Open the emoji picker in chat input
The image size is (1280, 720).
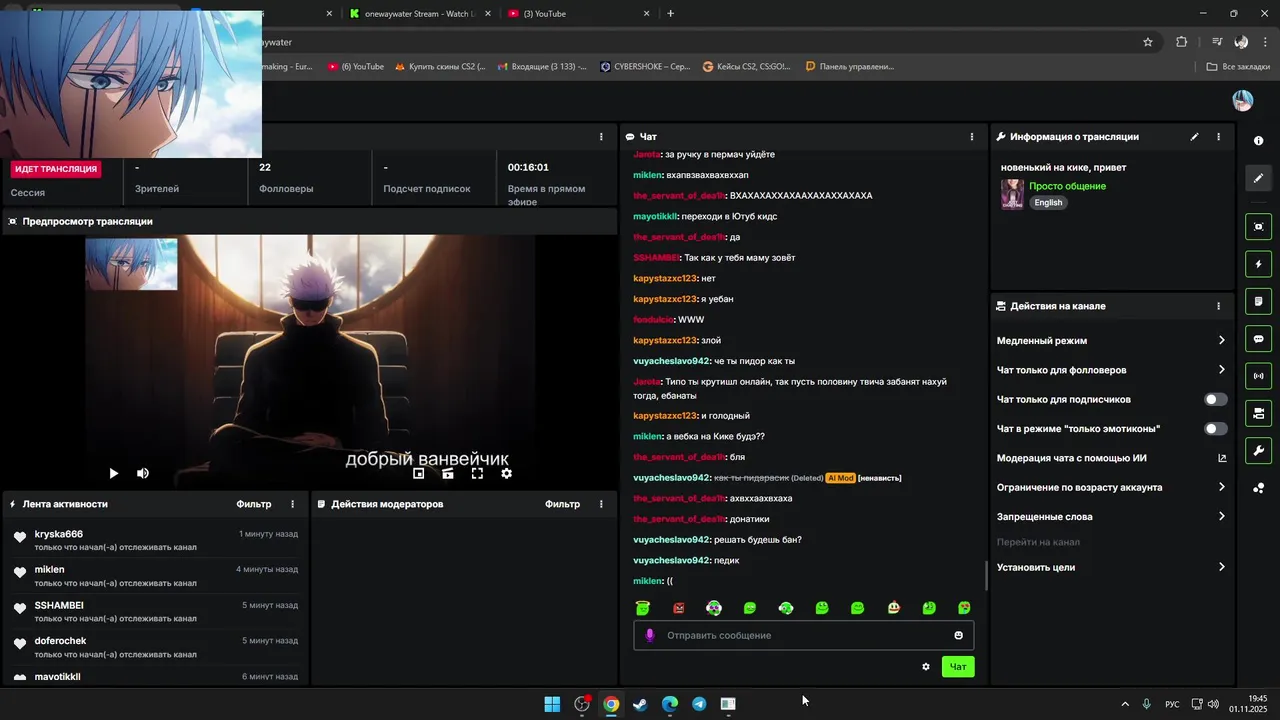tap(958, 635)
